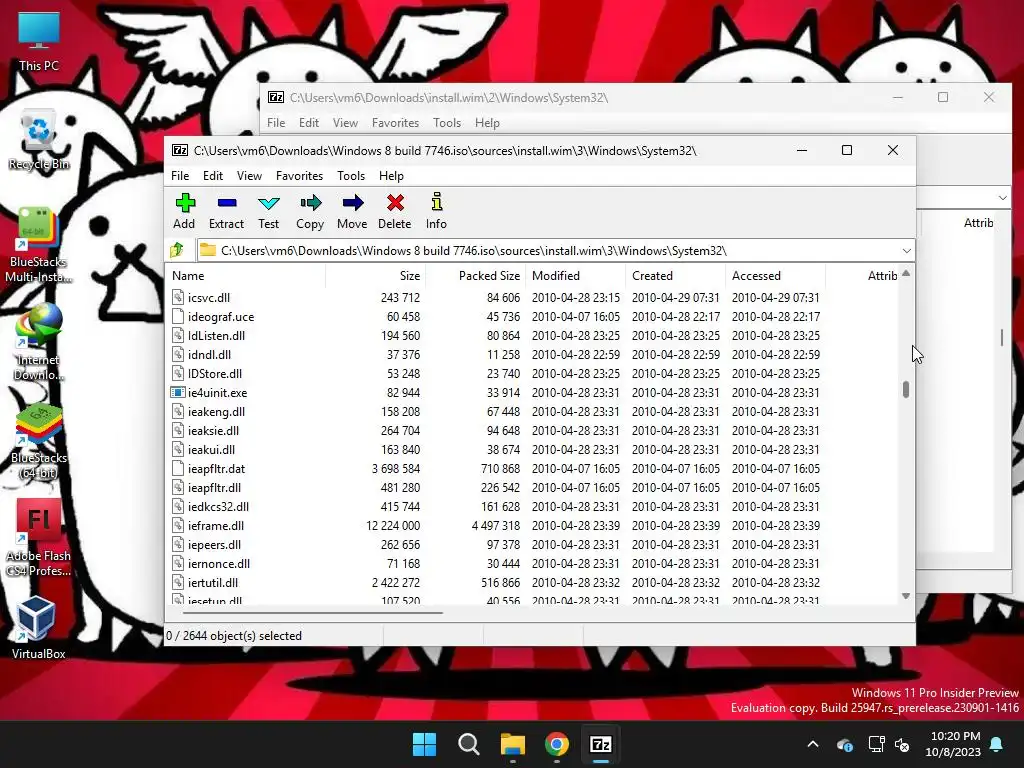Viewport: 1024px width, 768px height.
Task: Click the horizontal scrollbar thumb of file list
Action: (x=313, y=613)
